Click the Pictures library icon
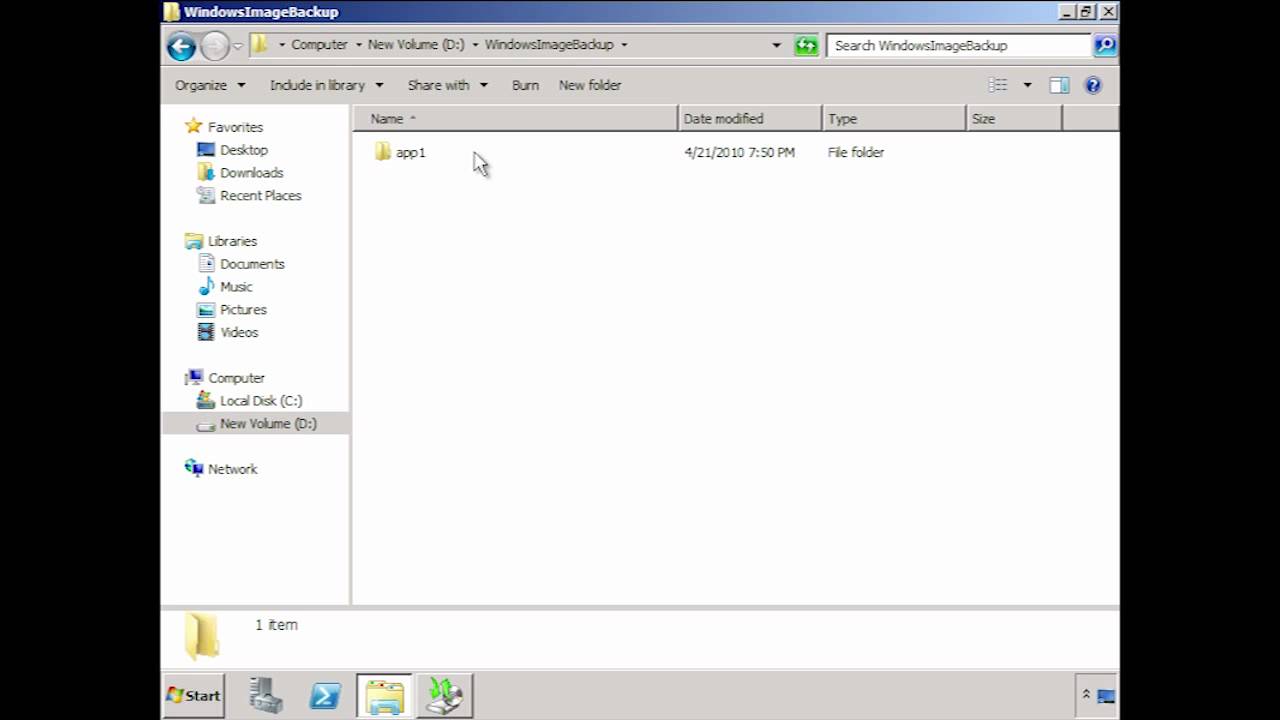 [206, 309]
